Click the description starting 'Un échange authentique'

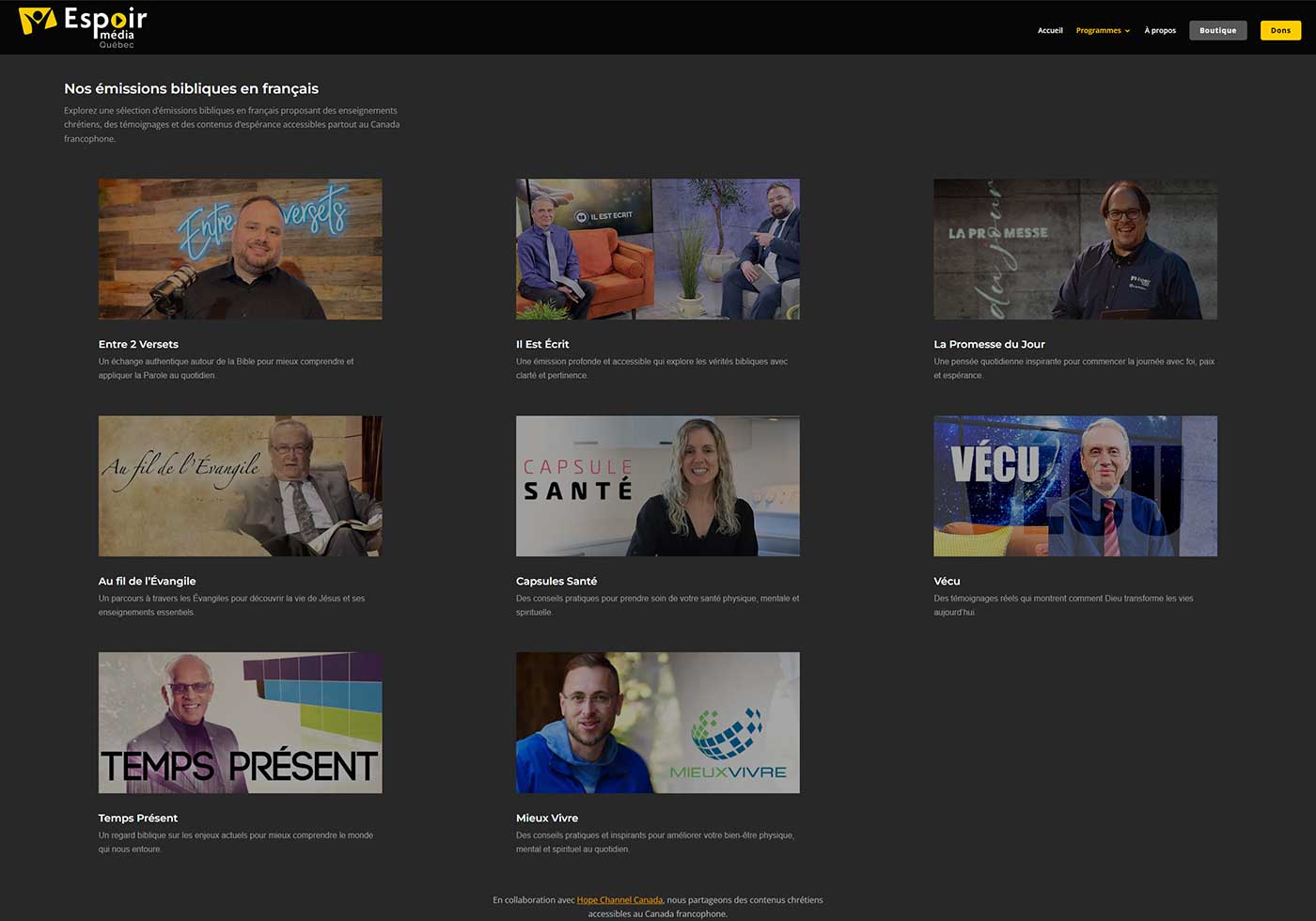coord(227,368)
